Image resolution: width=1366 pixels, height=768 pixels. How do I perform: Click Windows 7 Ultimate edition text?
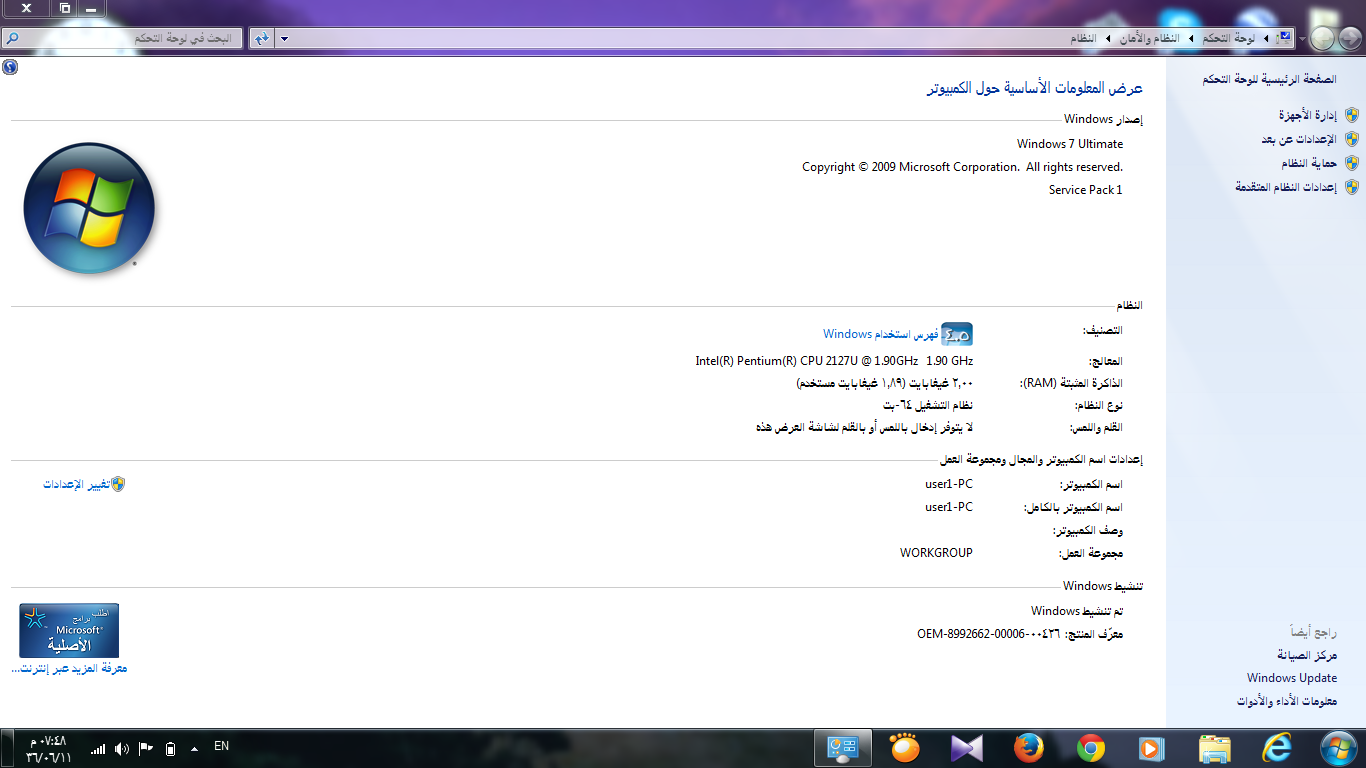click(1070, 144)
